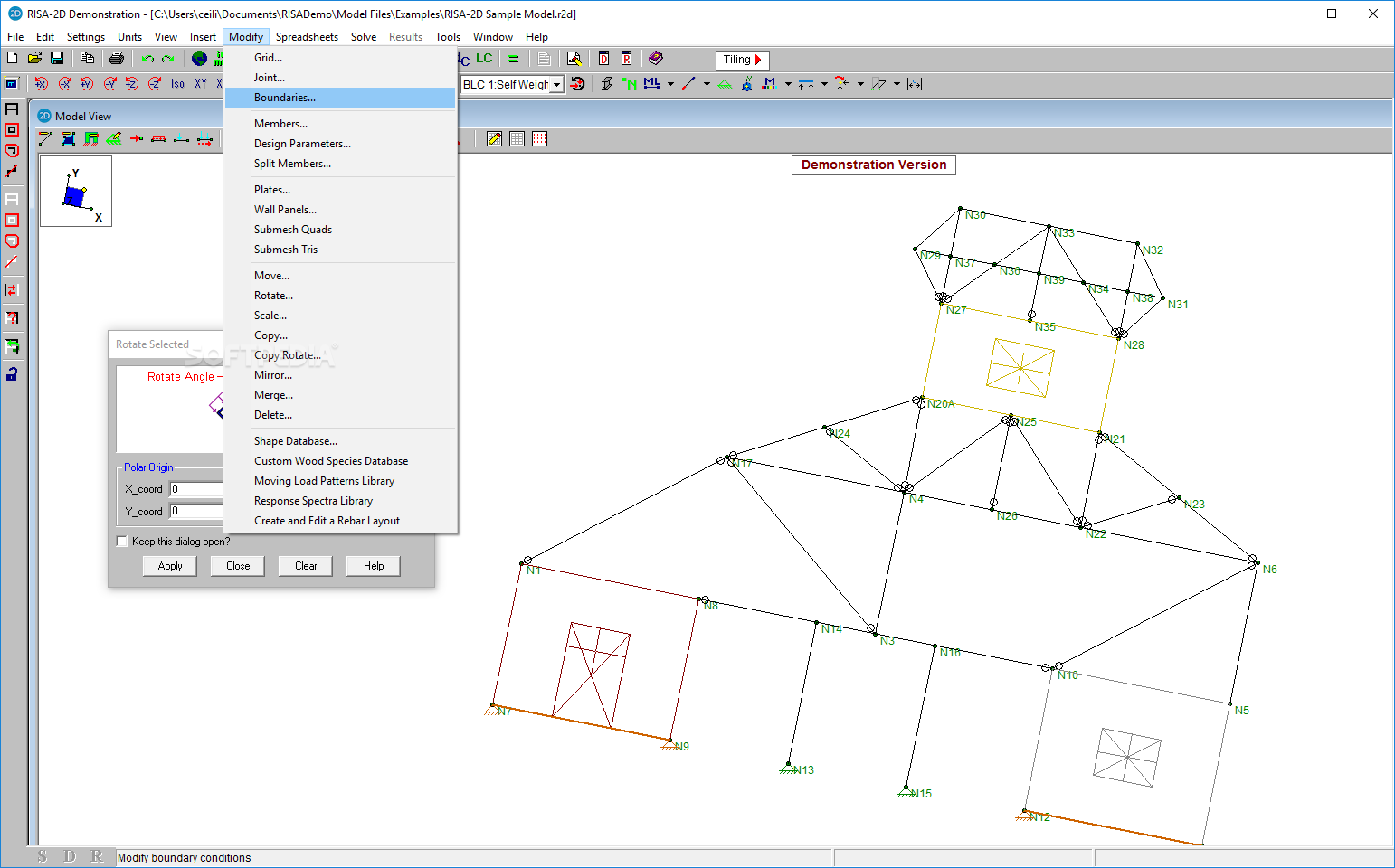This screenshot has width=1395, height=868.
Task: Save the model with the floppy disk icon
Action: [57, 58]
